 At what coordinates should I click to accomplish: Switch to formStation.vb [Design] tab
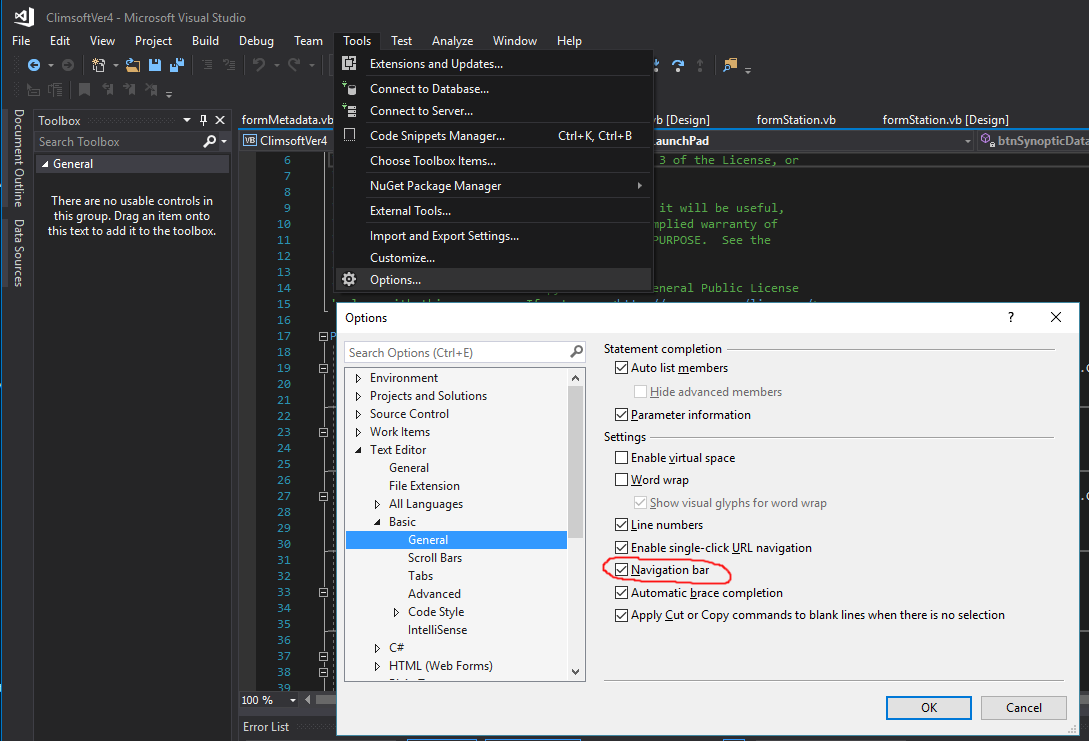[945, 119]
